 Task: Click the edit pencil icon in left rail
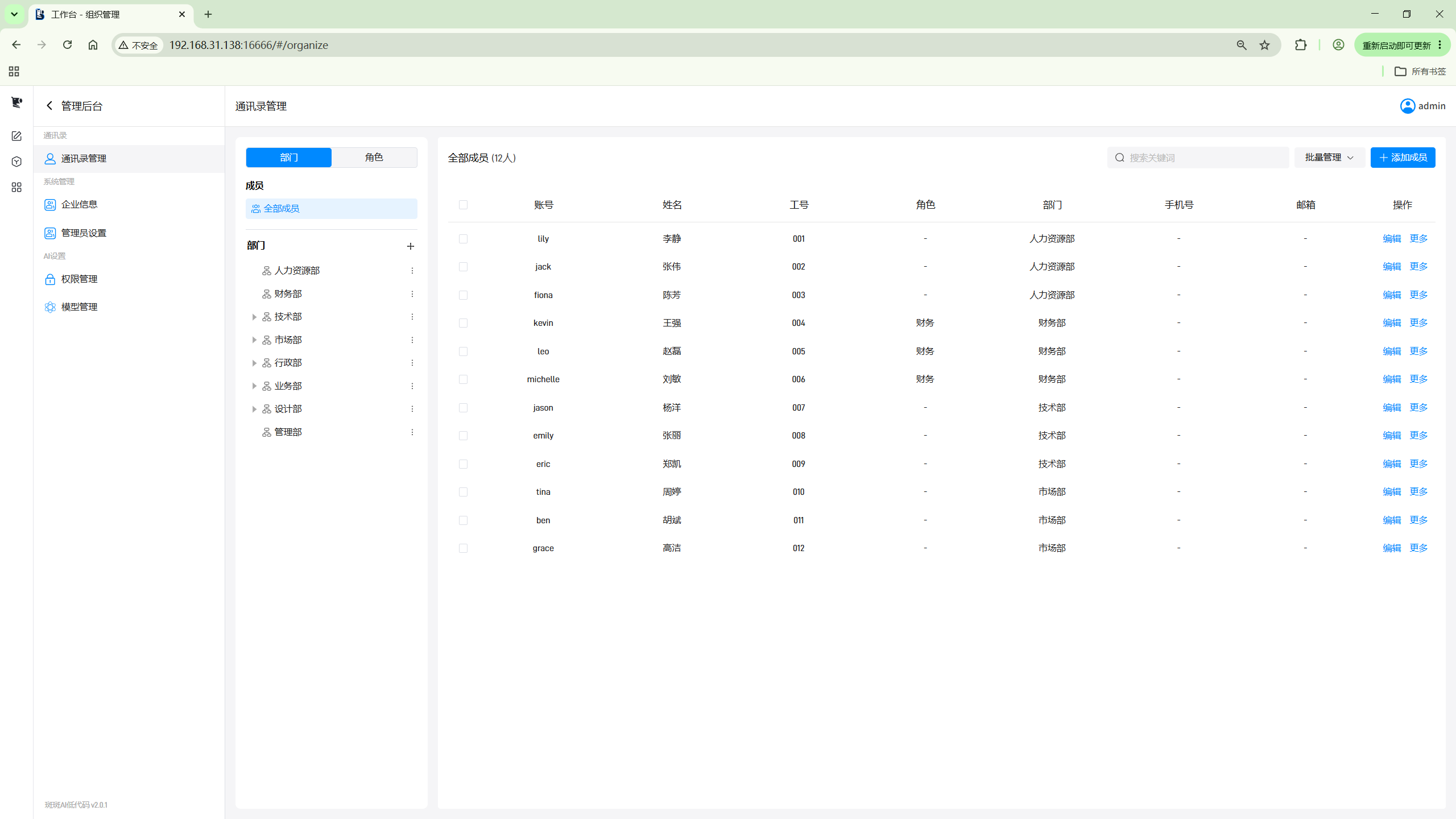click(x=16, y=136)
